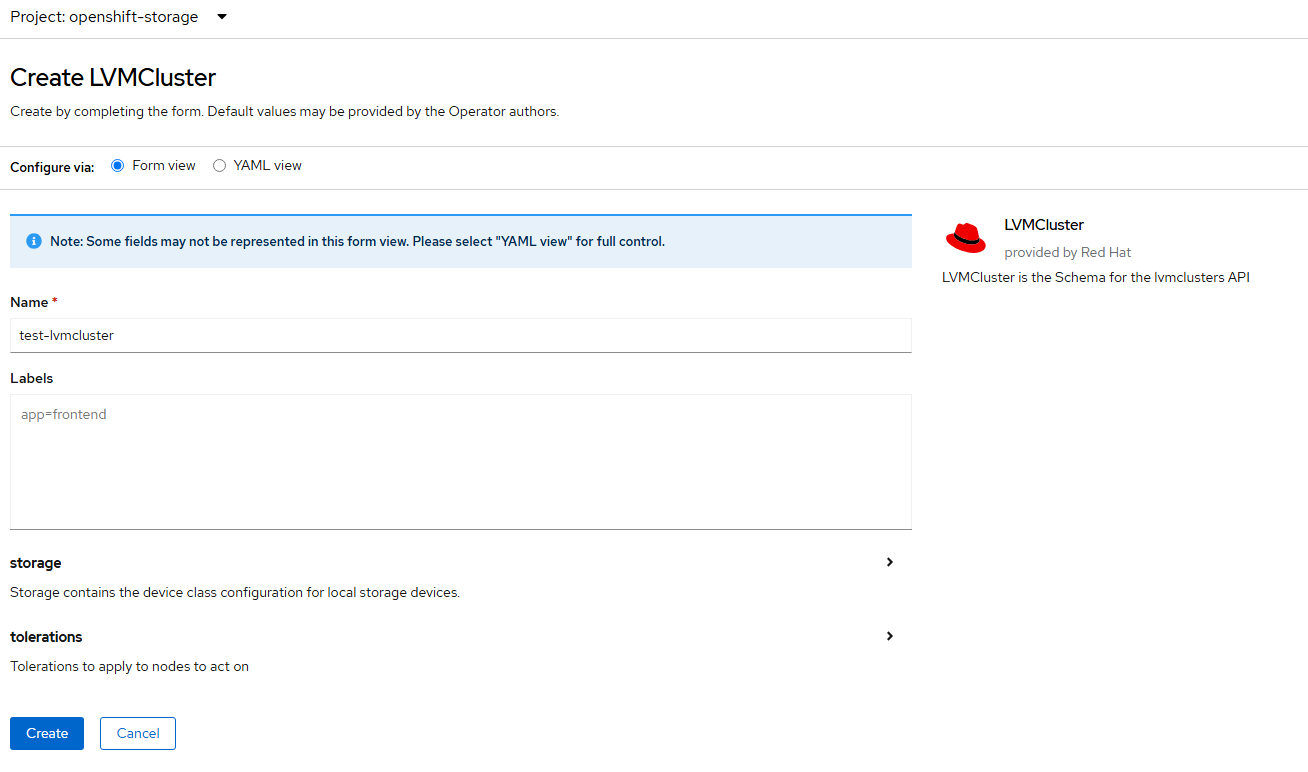Click the Red Hat logo icon
Image resolution: width=1308 pixels, height=772 pixels.
(966, 238)
